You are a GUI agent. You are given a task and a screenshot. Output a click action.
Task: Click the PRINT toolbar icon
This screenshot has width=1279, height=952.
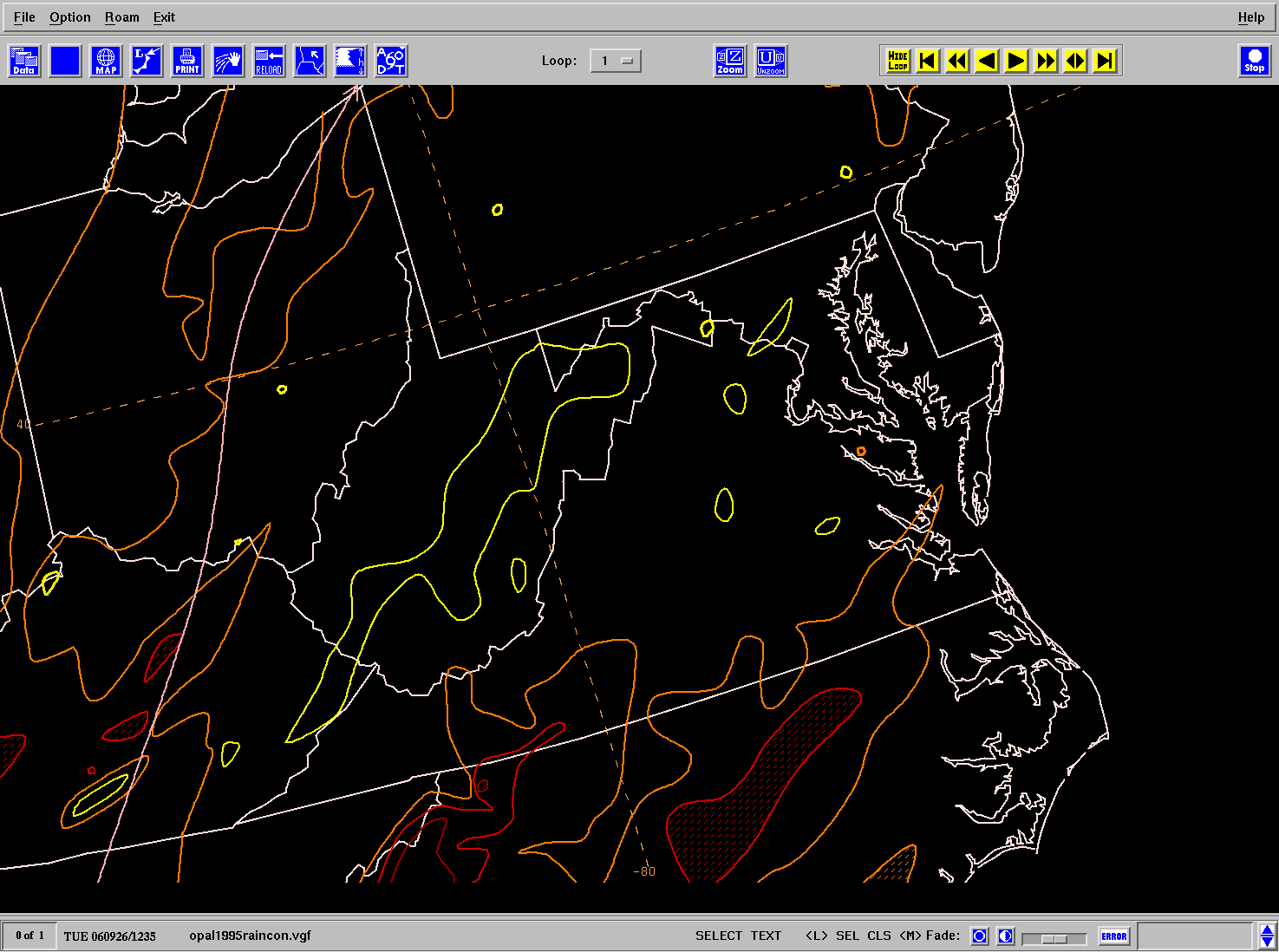[x=187, y=61]
